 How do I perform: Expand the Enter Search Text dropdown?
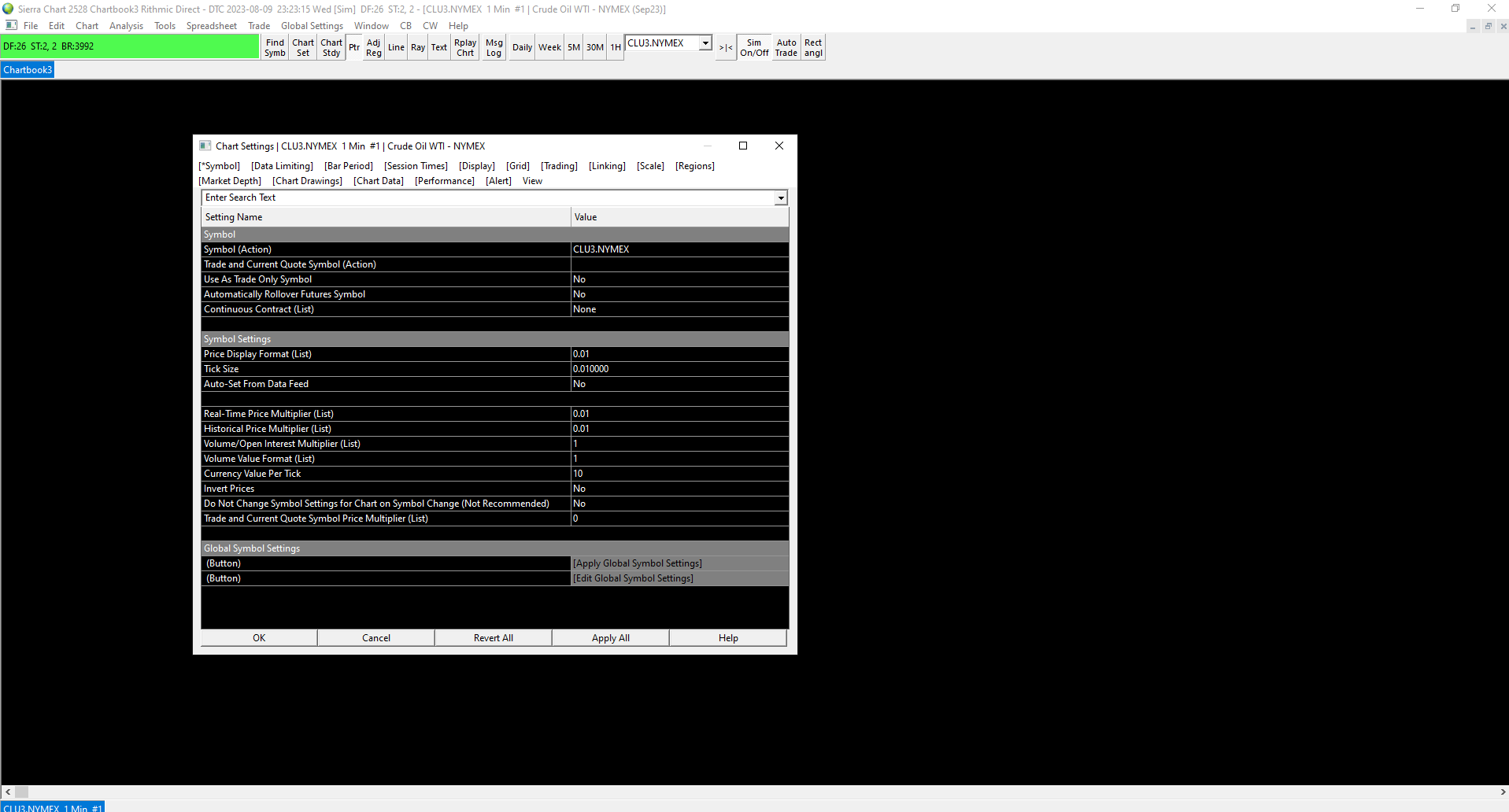point(781,198)
